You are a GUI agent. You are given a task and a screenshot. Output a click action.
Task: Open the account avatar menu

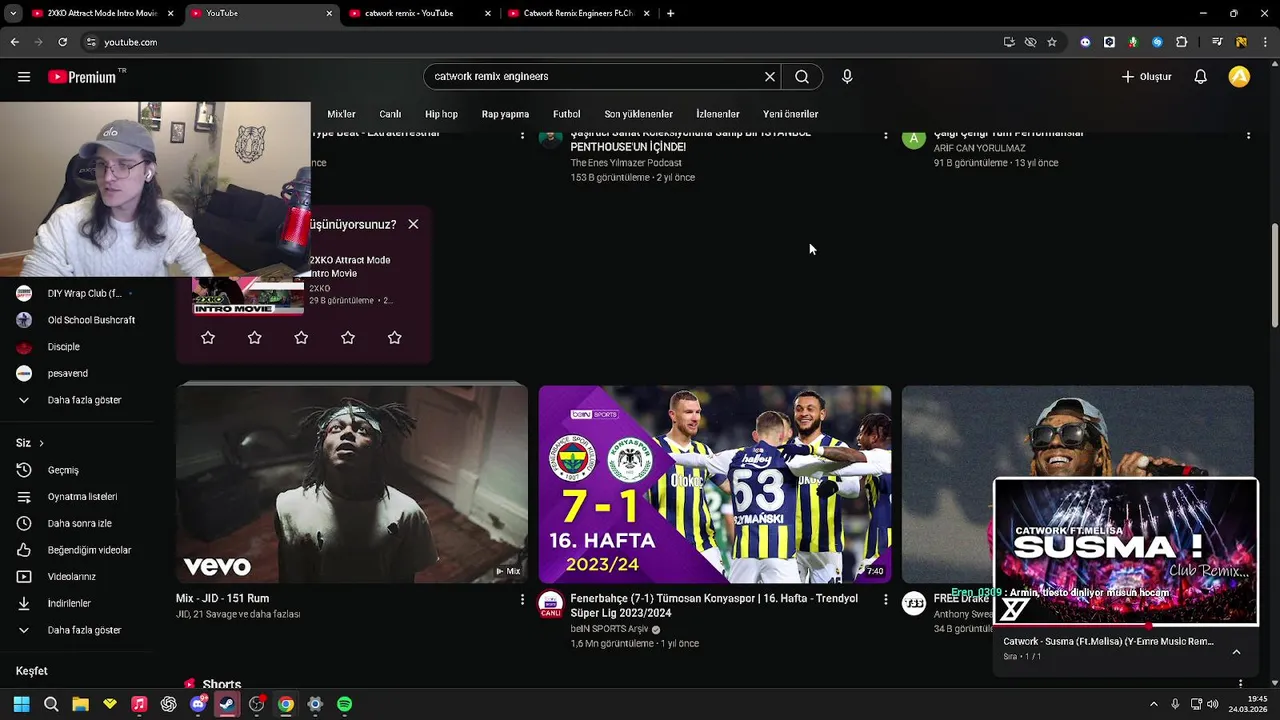pos(1239,77)
